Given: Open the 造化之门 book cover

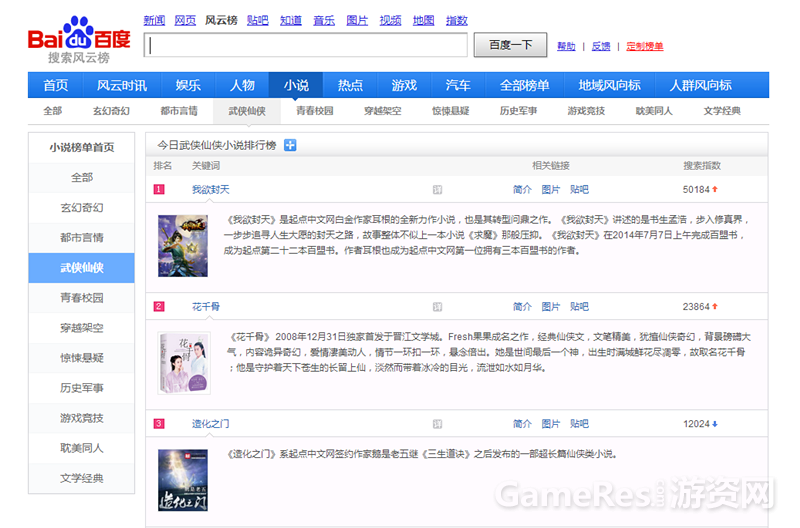Looking at the screenshot, I should point(183,480).
